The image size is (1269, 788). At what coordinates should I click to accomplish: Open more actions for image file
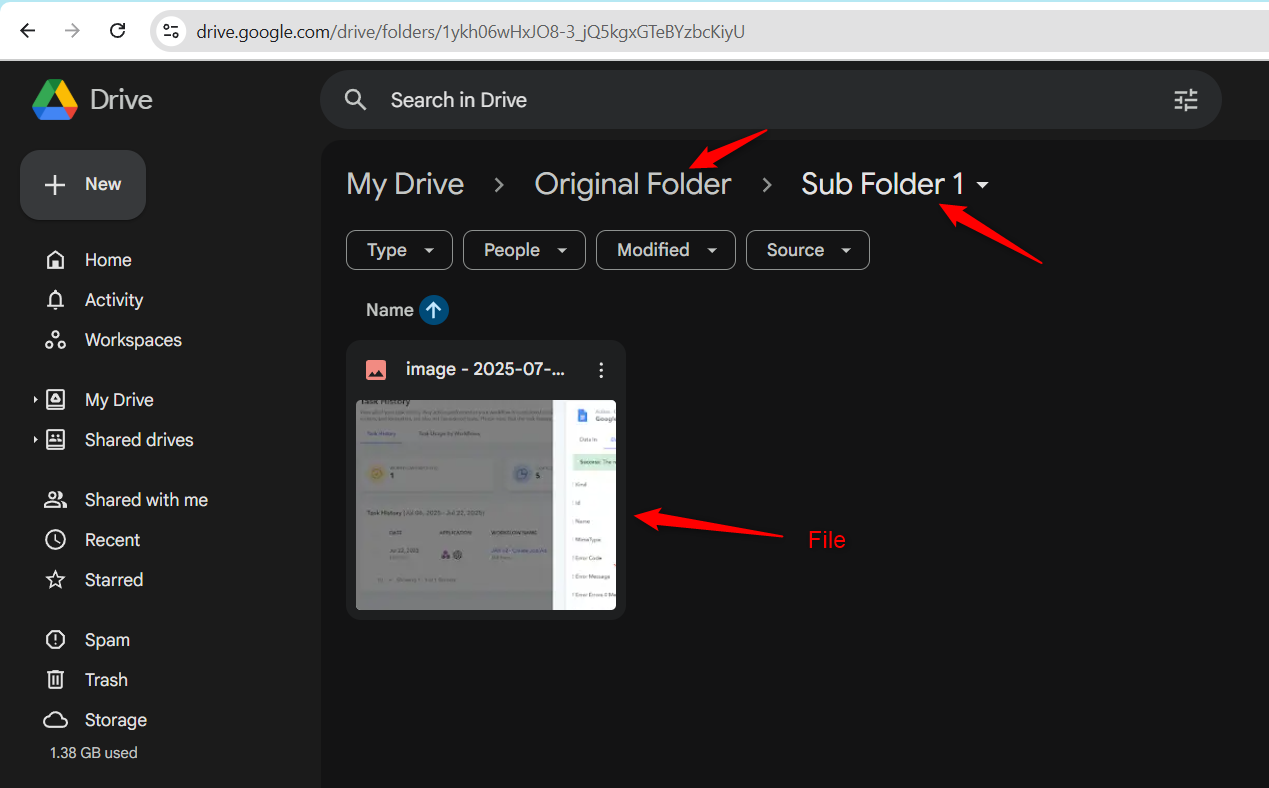pos(601,370)
